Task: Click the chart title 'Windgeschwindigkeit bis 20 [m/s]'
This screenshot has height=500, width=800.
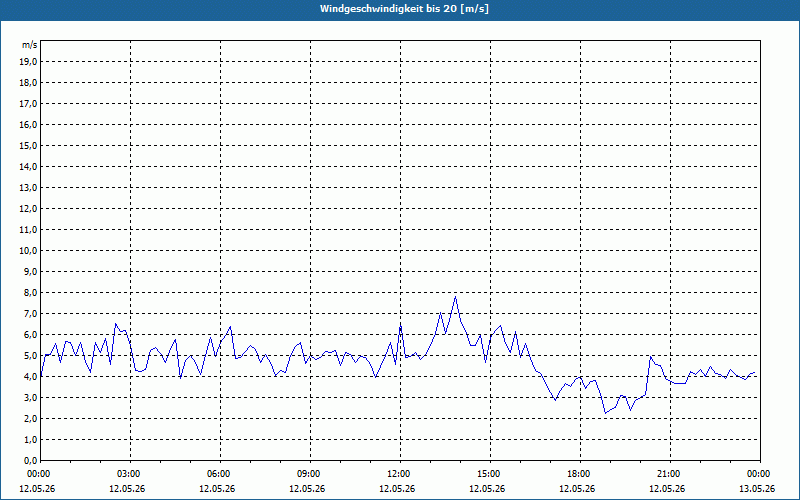Action: pos(404,9)
